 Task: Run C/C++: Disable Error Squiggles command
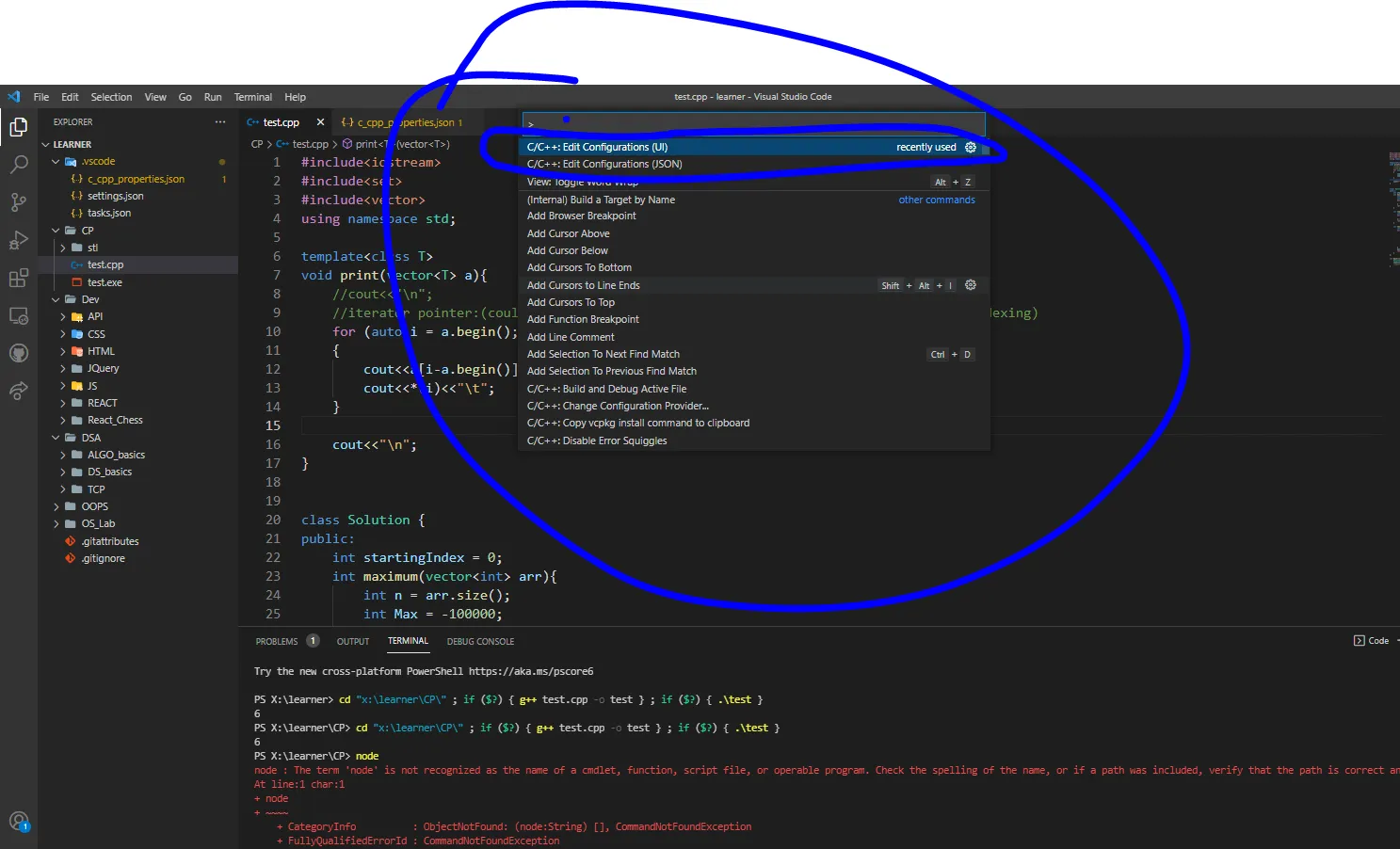pos(753,441)
